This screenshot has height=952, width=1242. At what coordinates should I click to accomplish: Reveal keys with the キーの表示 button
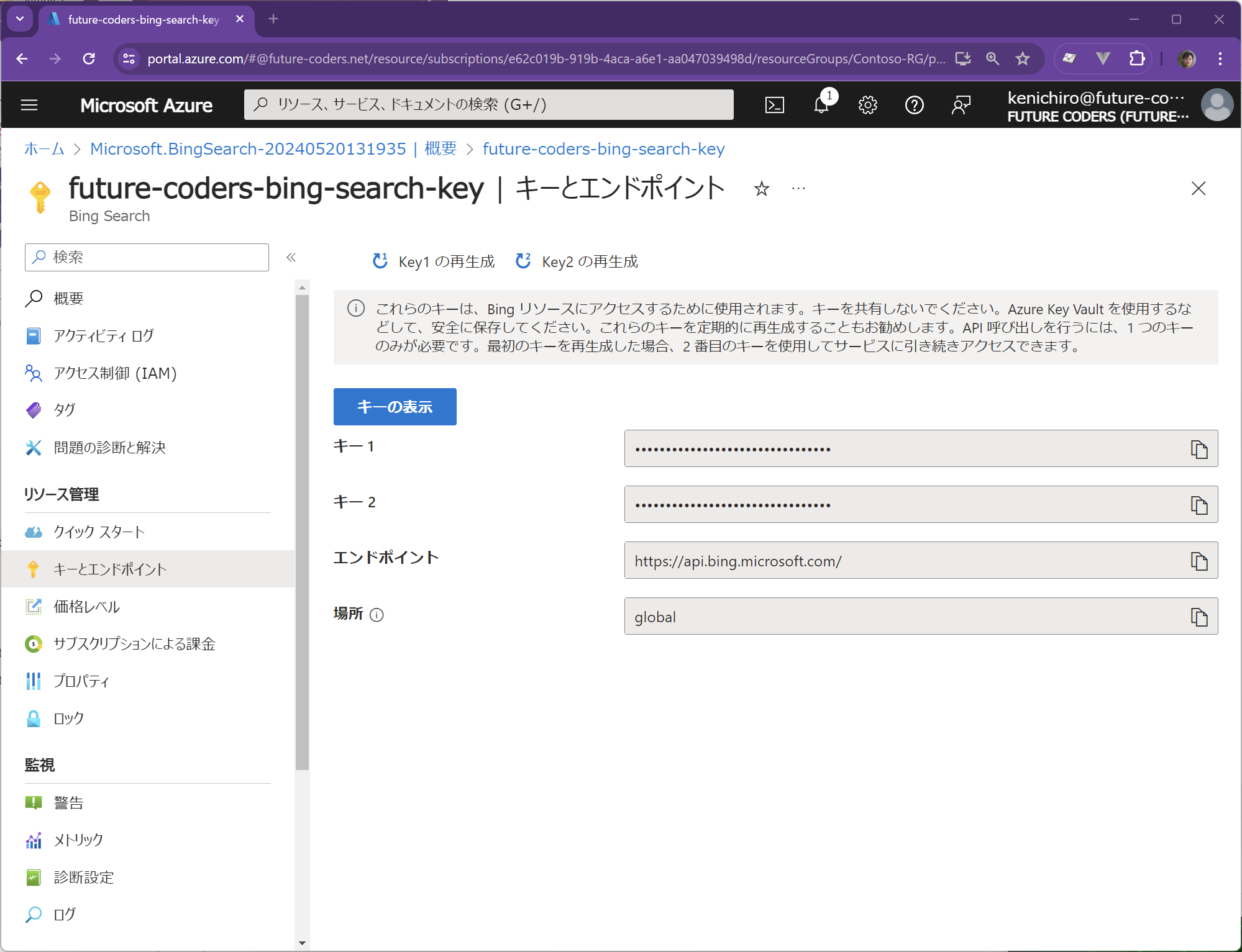pos(395,406)
